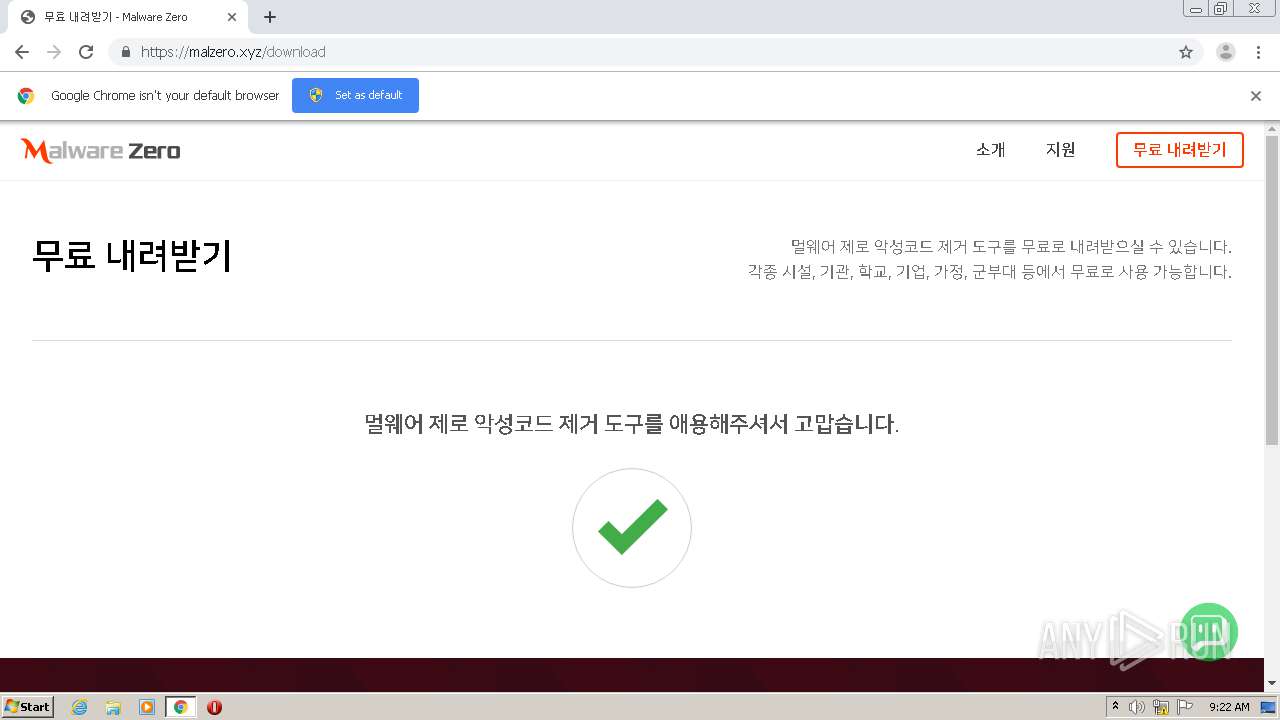
Task: Go forward with the browser arrow
Action: [54, 52]
